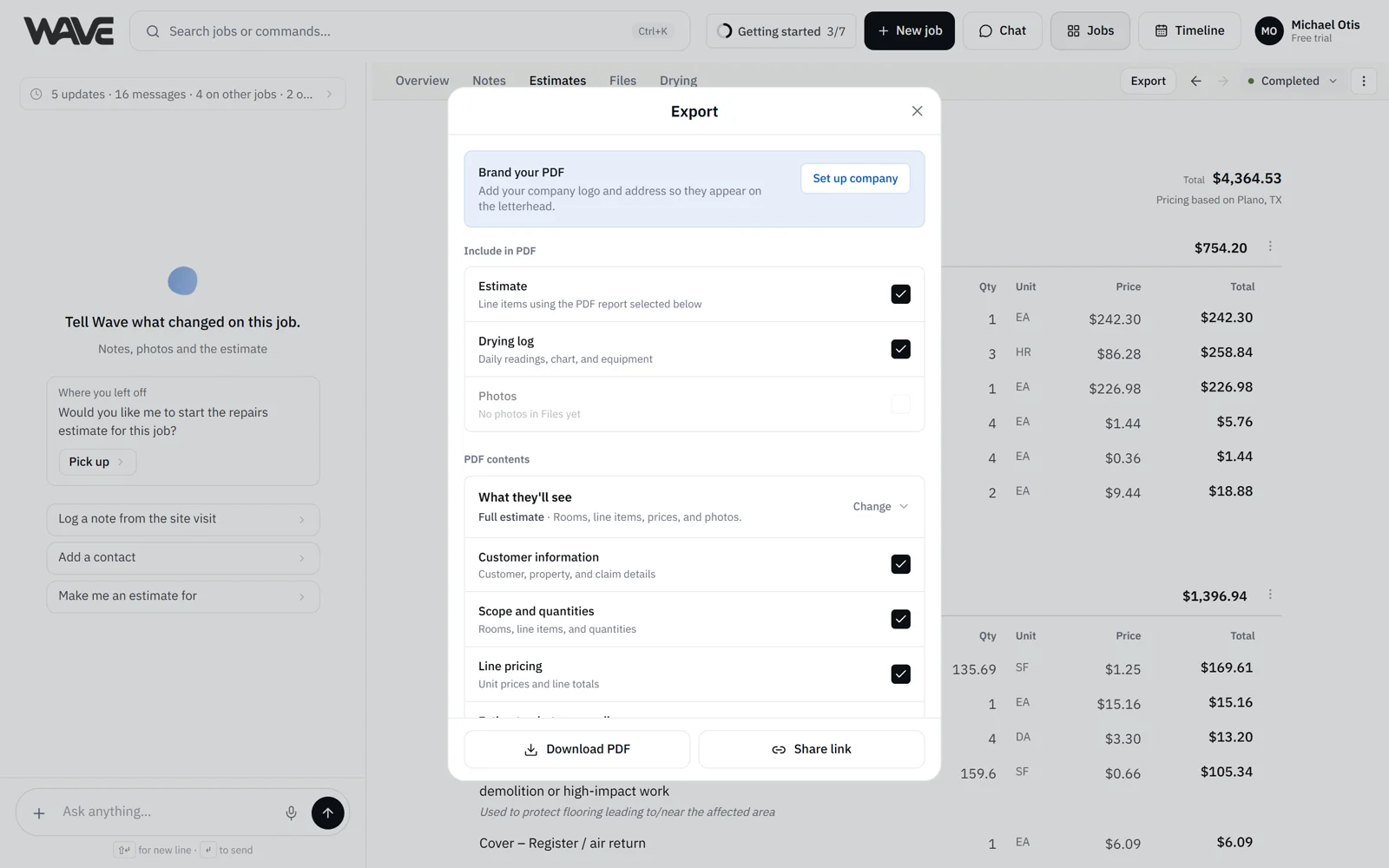Open the job more-options kebab menu
This screenshot has height=868, width=1389.
click(1364, 81)
